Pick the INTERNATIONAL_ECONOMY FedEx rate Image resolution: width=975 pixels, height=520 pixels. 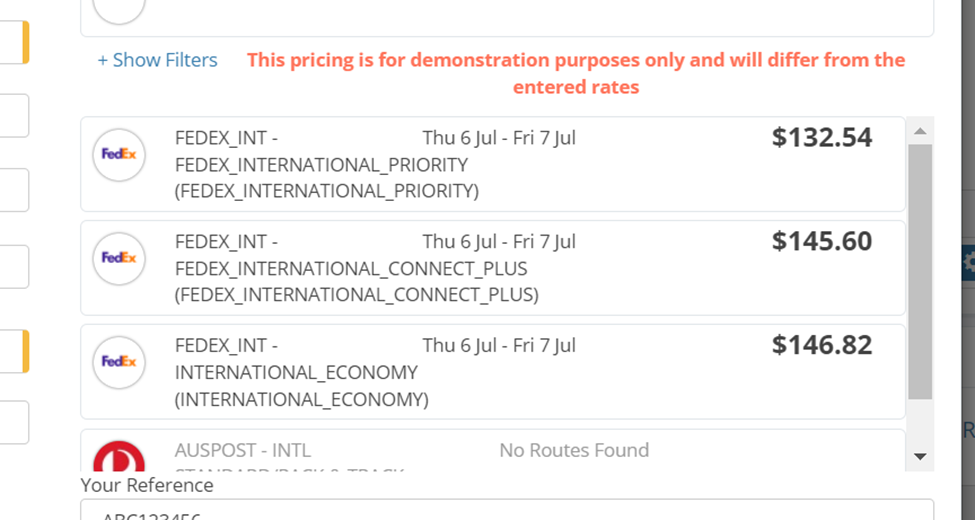pyautogui.click(x=296, y=372)
